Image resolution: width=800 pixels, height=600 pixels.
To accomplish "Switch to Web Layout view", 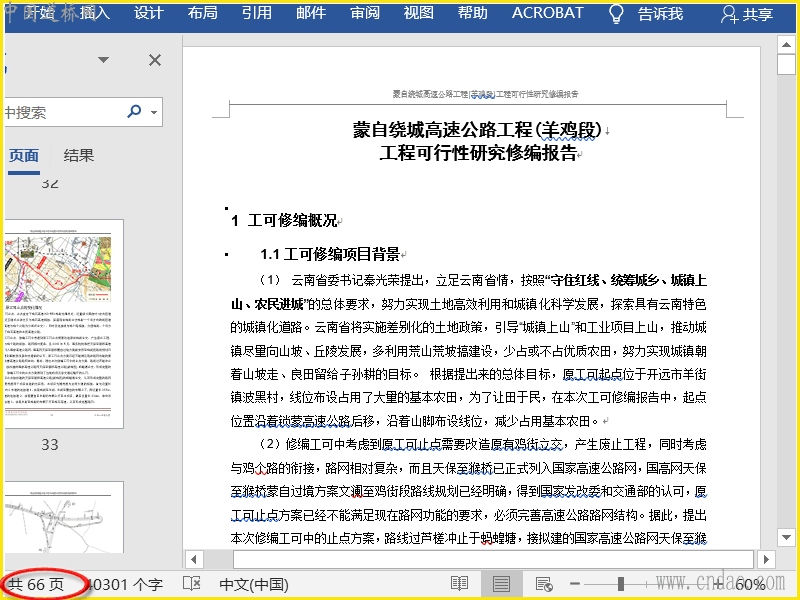I will [544, 584].
